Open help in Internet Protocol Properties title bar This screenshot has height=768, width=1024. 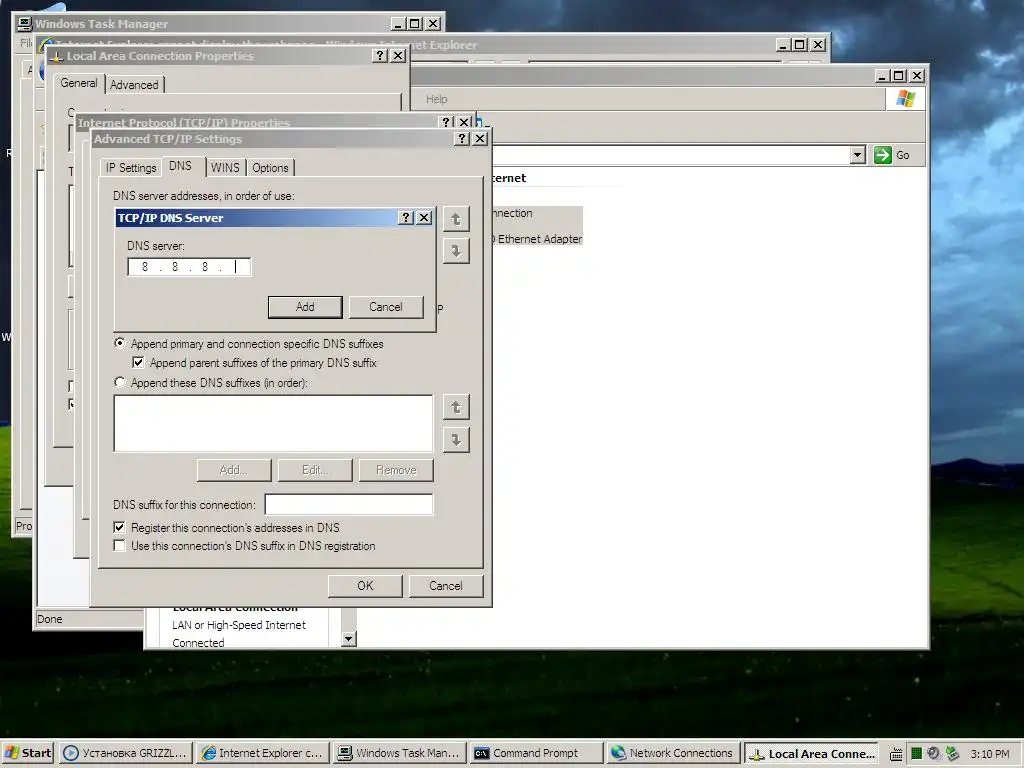446,122
